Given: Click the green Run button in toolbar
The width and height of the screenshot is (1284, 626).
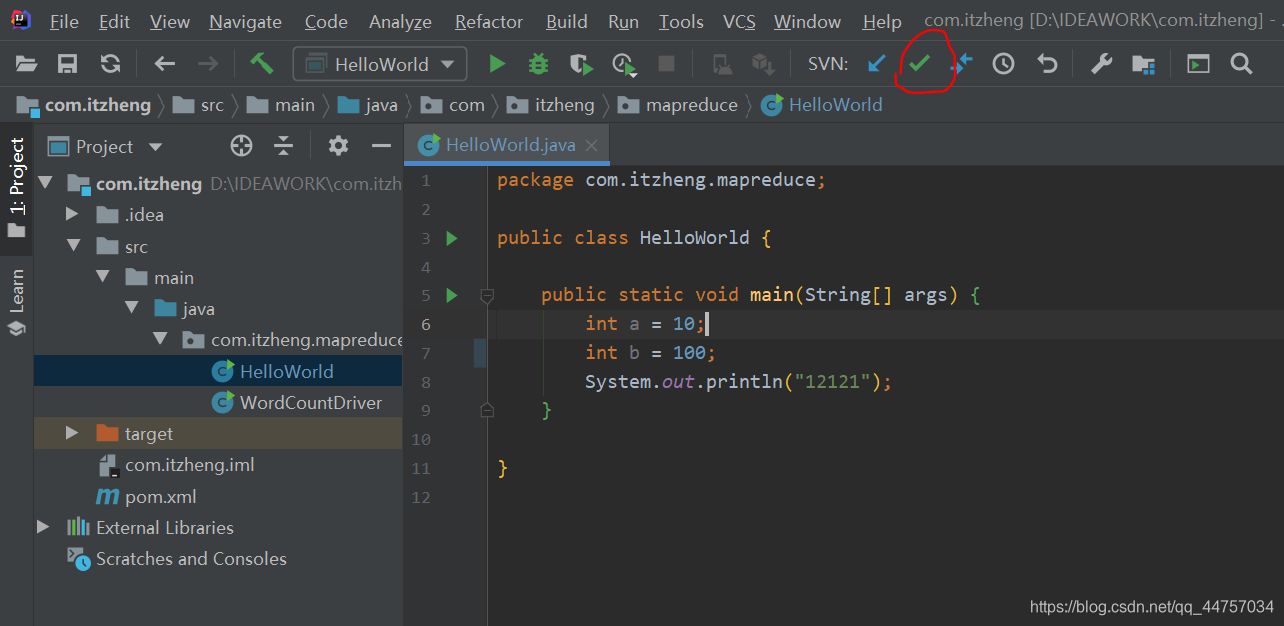Looking at the screenshot, I should tap(497, 65).
